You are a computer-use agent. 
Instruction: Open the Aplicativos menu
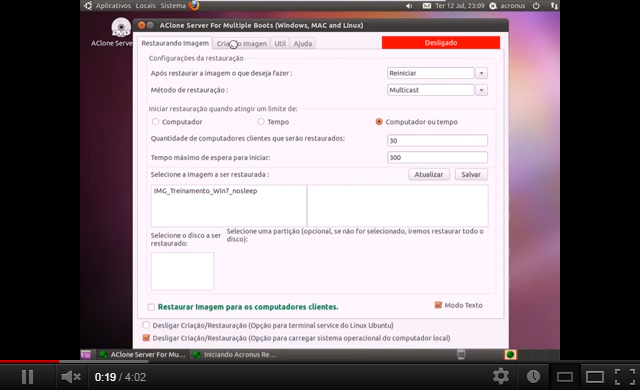point(113,6)
